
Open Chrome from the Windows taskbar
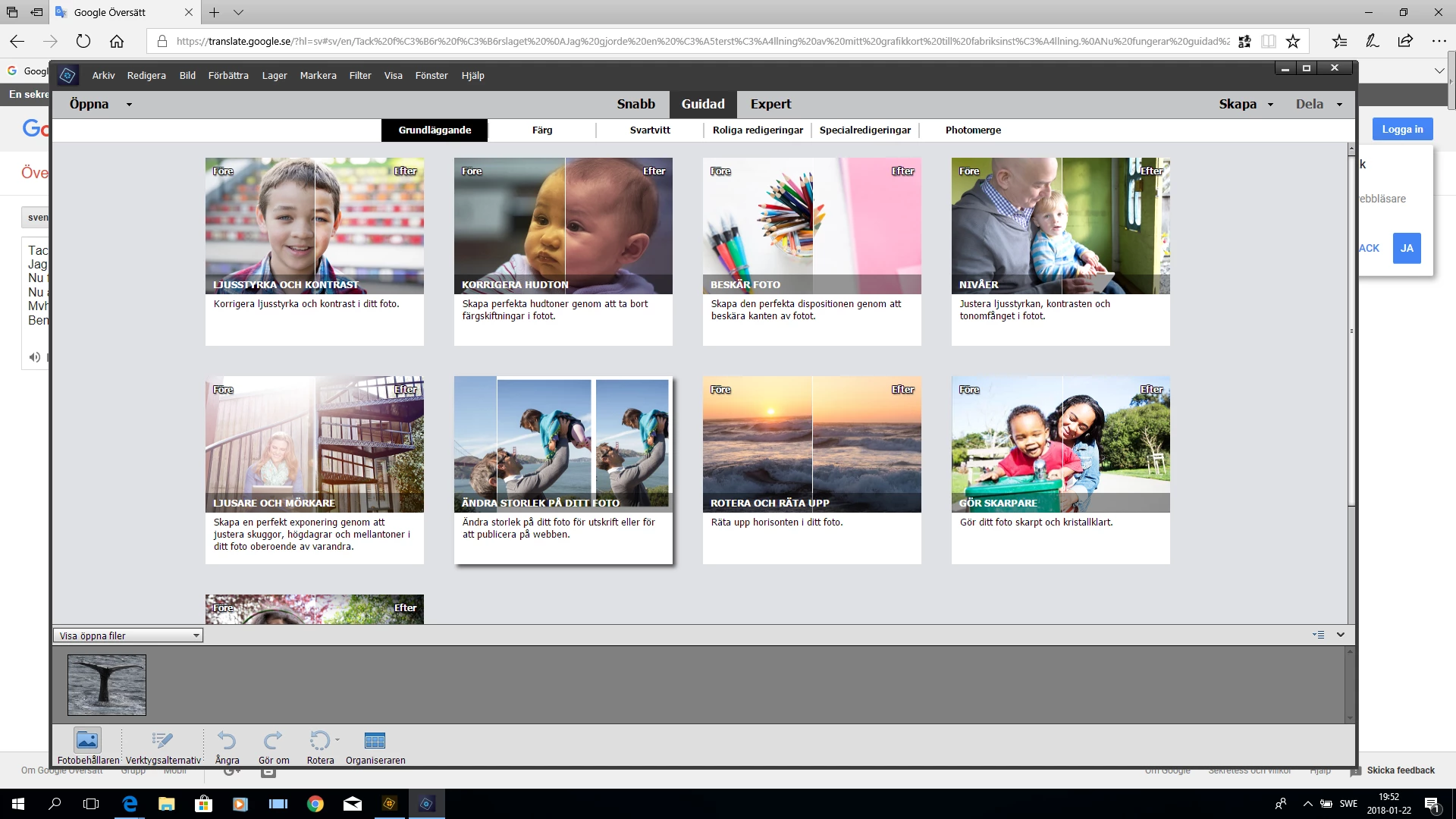click(315, 804)
